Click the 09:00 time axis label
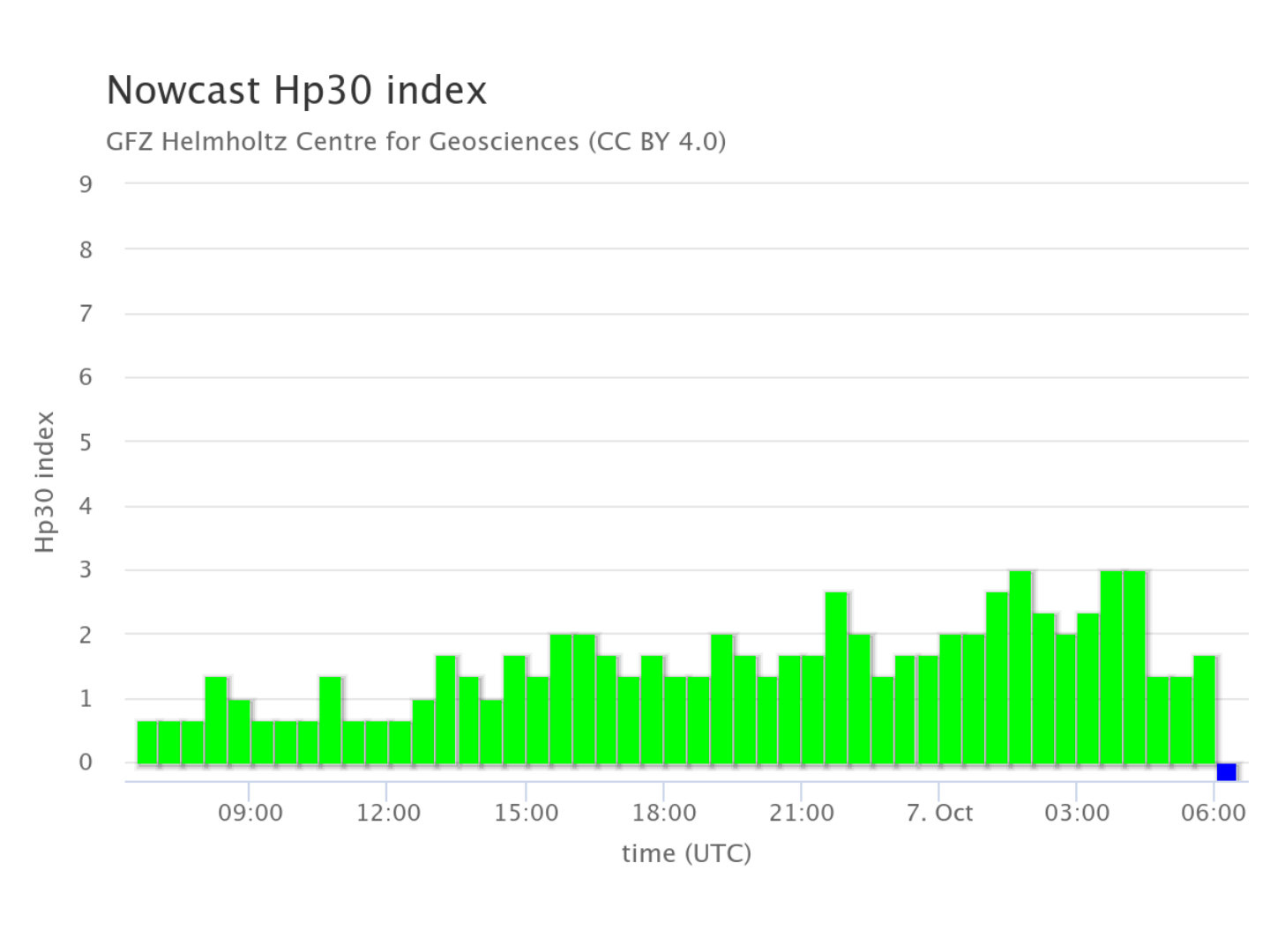The height and width of the screenshot is (952, 1270). coord(250,812)
